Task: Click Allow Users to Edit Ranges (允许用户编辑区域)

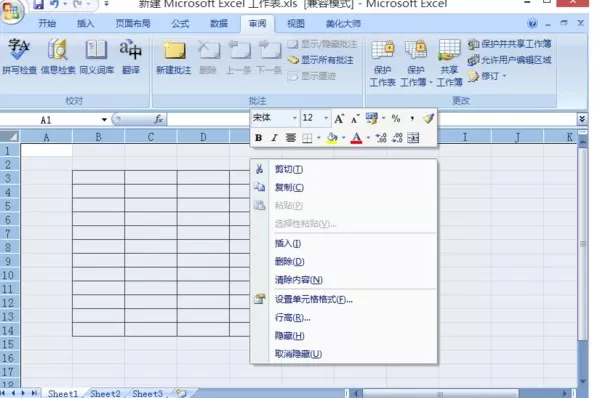Action: tap(510, 60)
